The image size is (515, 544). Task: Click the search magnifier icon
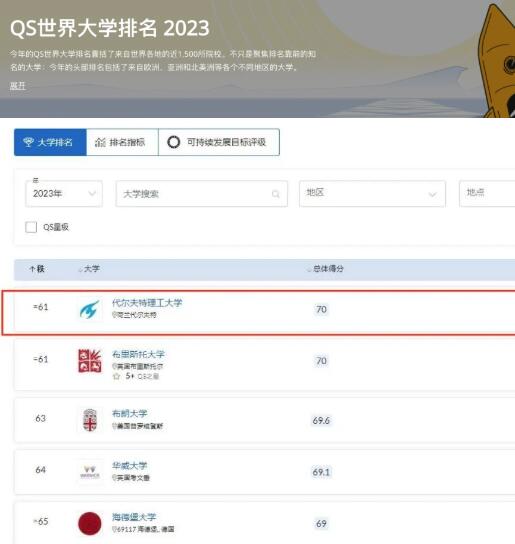tap(276, 194)
